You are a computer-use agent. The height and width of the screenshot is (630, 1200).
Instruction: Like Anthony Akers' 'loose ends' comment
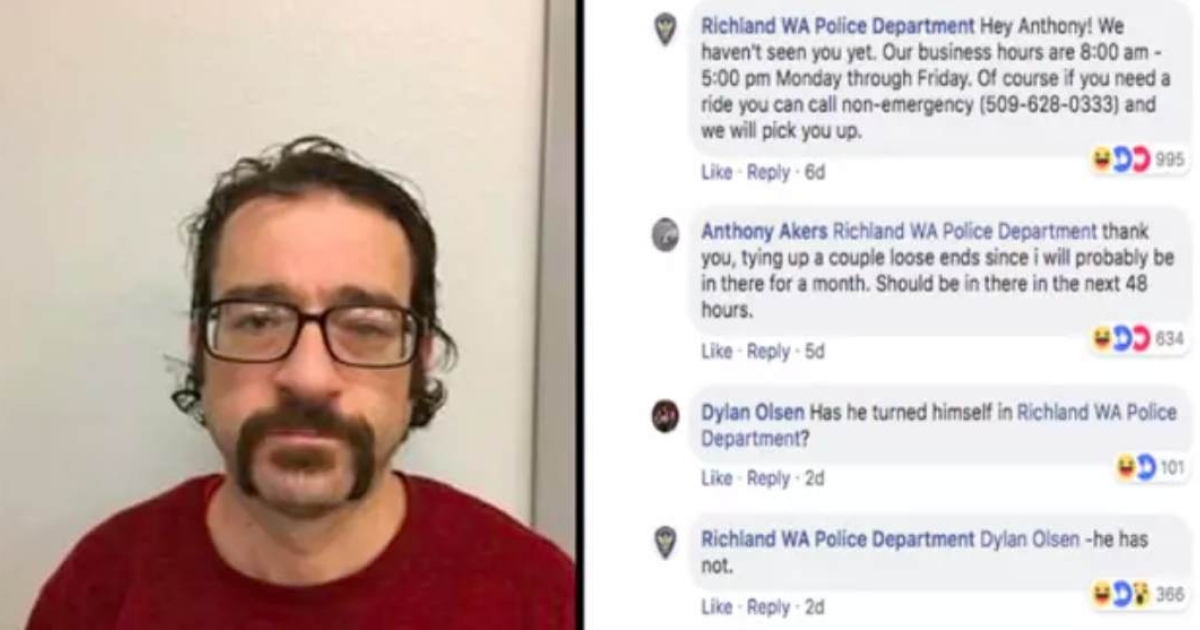tap(716, 351)
